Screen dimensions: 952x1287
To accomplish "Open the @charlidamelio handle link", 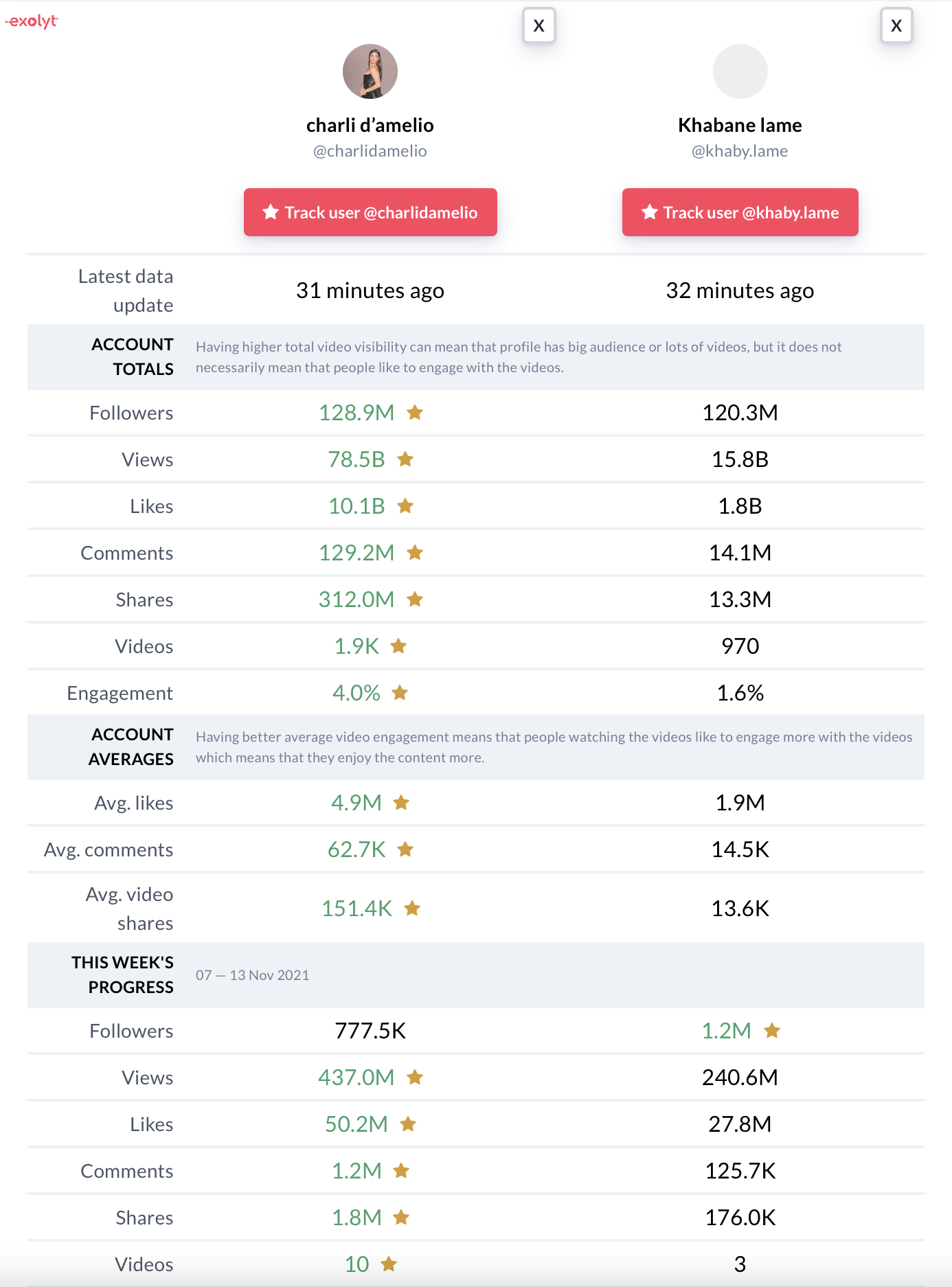I will coord(370,151).
